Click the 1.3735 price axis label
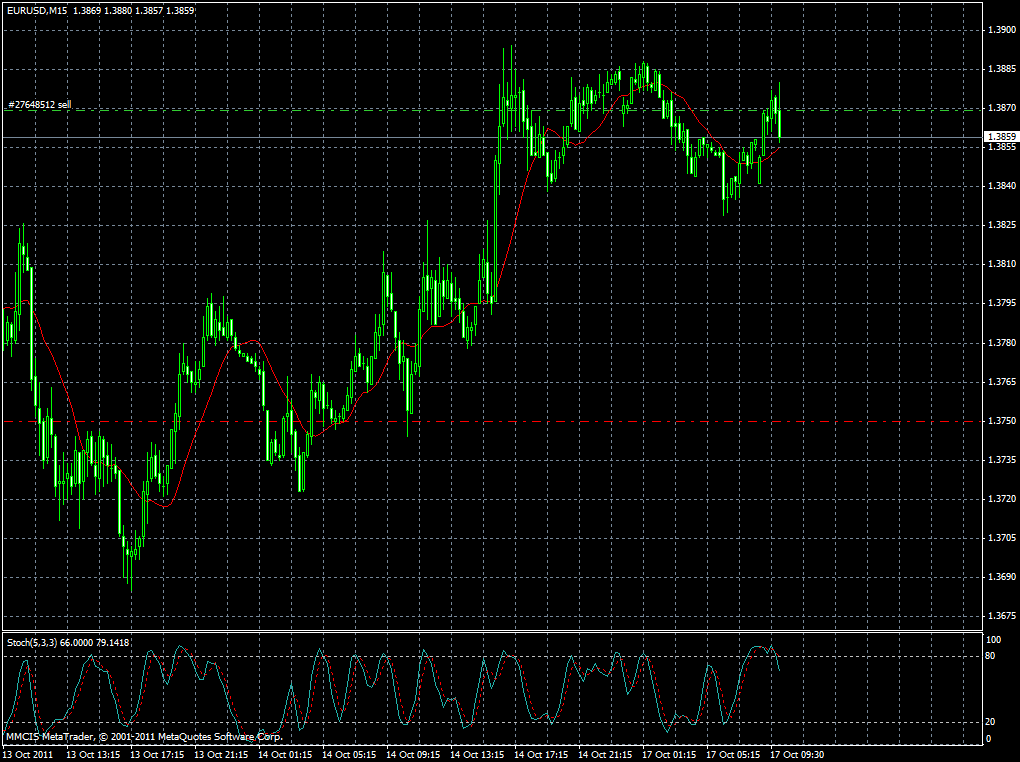Image resolution: width=1020 pixels, height=762 pixels. click(x=1001, y=460)
